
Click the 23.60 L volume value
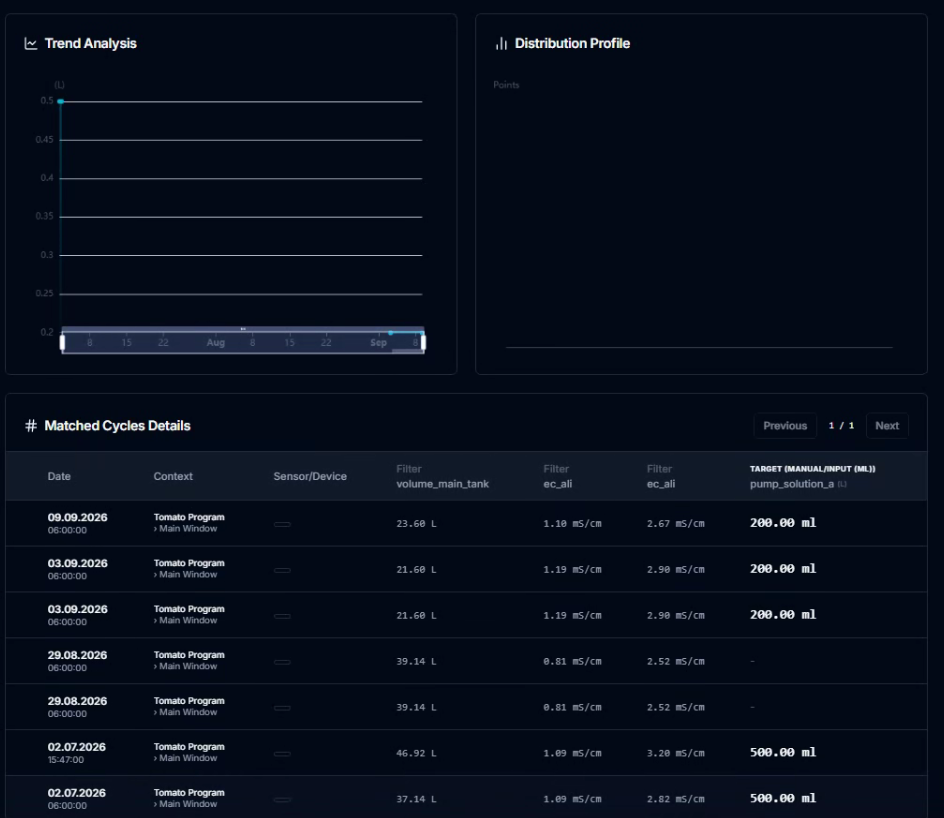(416, 524)
